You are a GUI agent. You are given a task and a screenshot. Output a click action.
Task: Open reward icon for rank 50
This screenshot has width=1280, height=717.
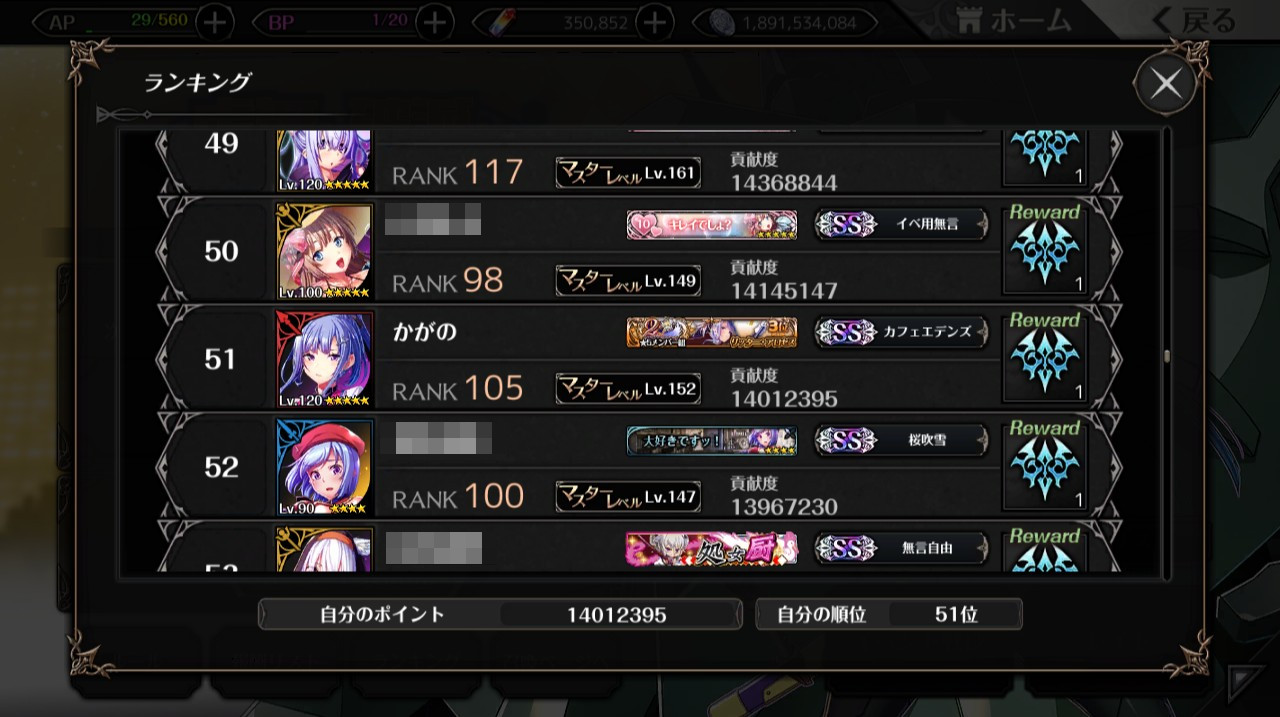pyautogui.click(x=1045, y=248)
